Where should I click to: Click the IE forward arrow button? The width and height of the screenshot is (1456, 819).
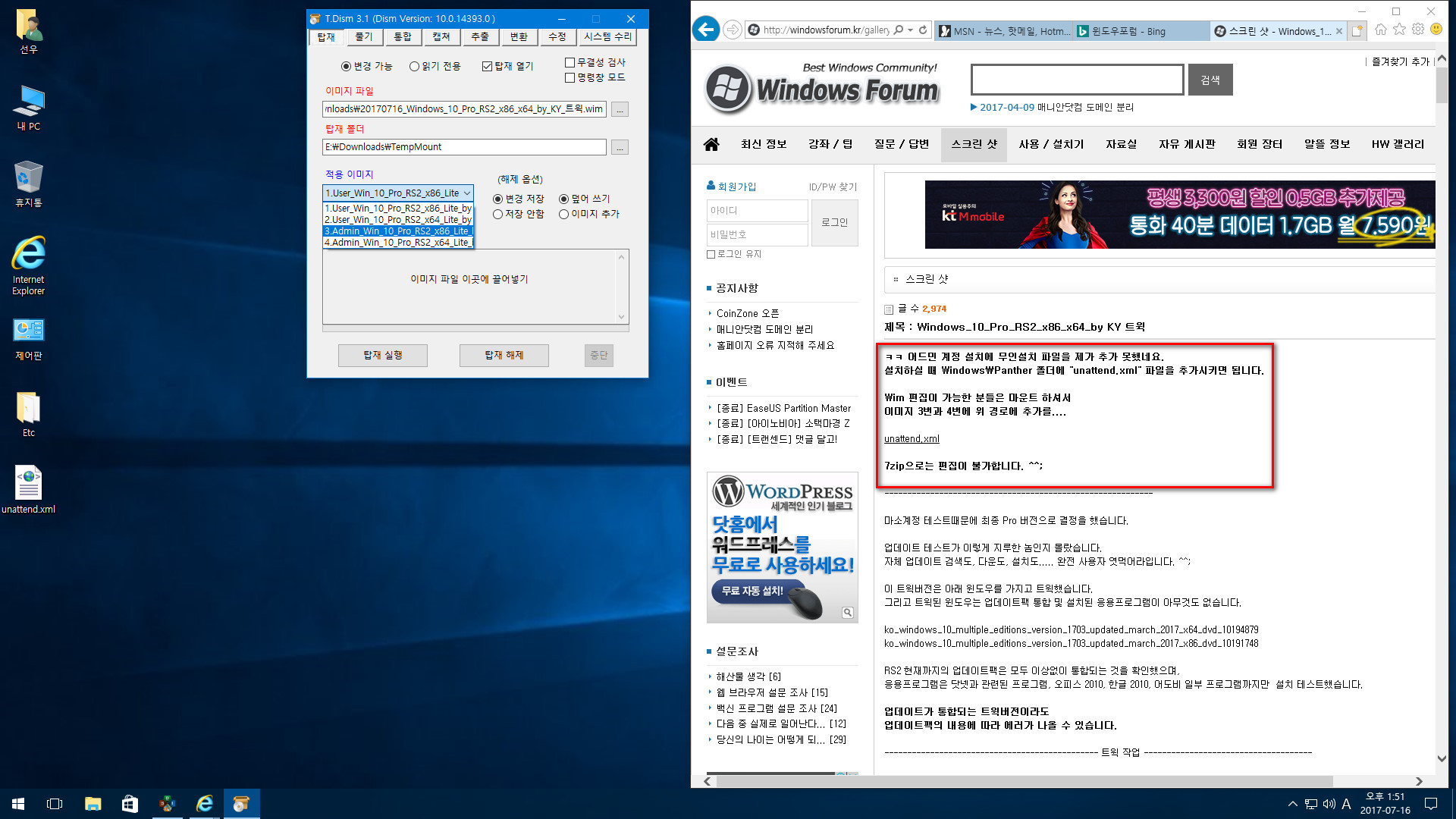click(x=733, y=30)
